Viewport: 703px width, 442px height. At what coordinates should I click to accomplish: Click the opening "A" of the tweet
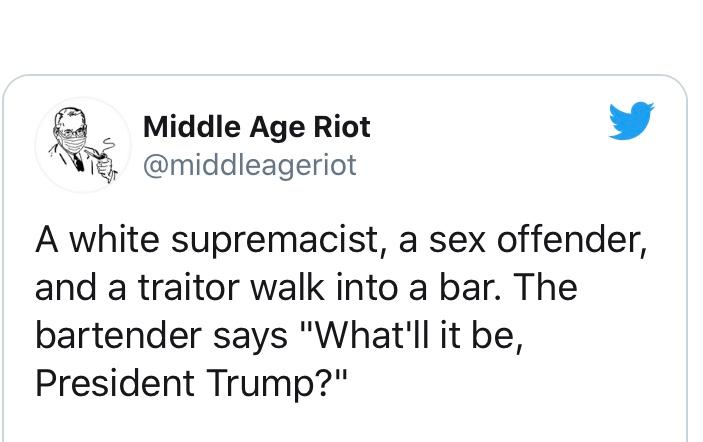point(47,240)
